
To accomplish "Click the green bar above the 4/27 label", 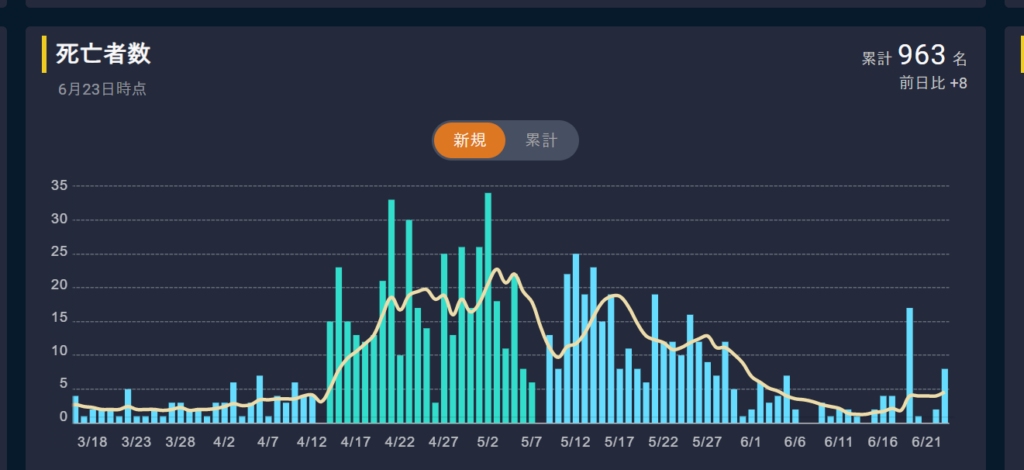I will 444,338.
